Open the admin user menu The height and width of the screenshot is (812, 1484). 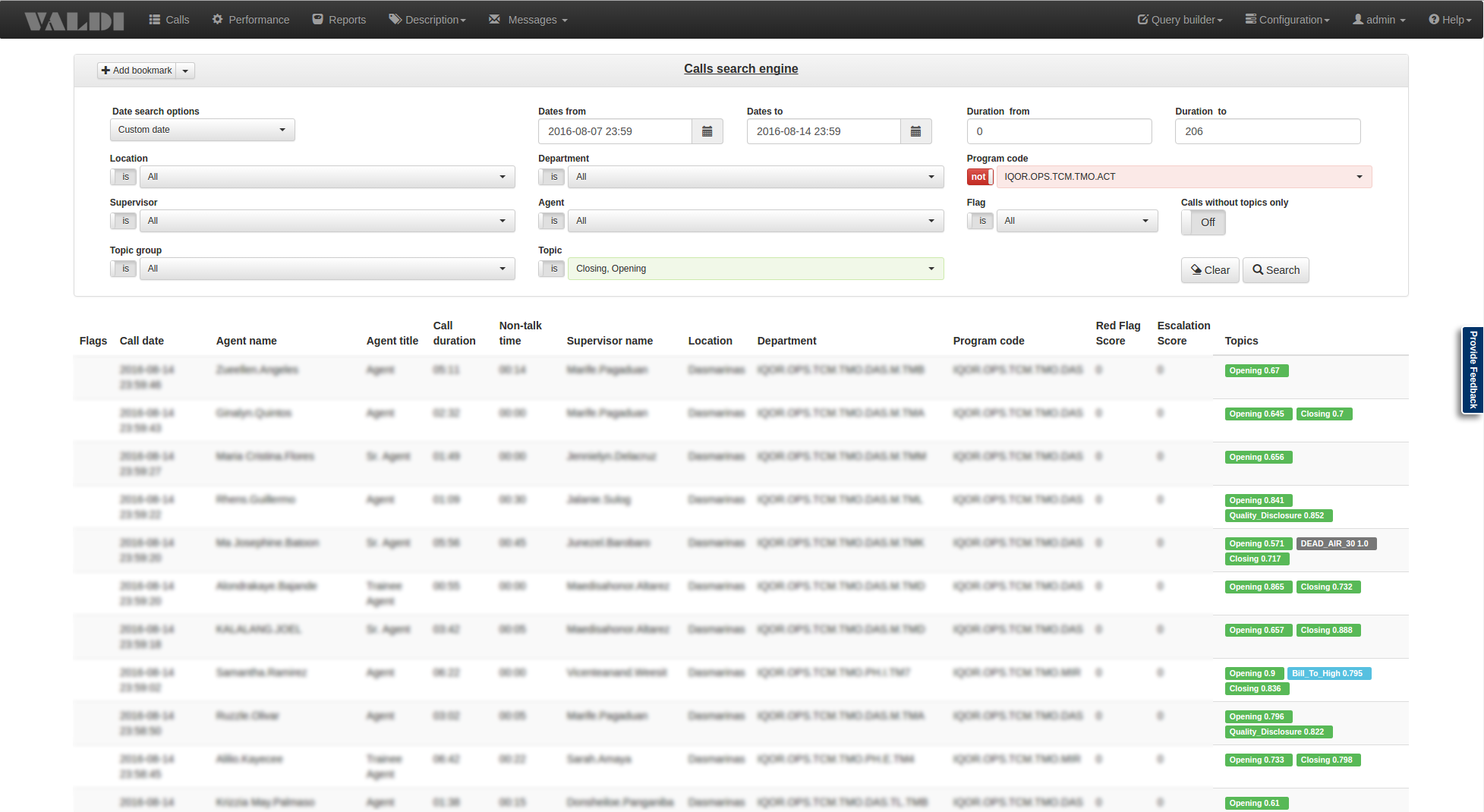click(1379, 20)
